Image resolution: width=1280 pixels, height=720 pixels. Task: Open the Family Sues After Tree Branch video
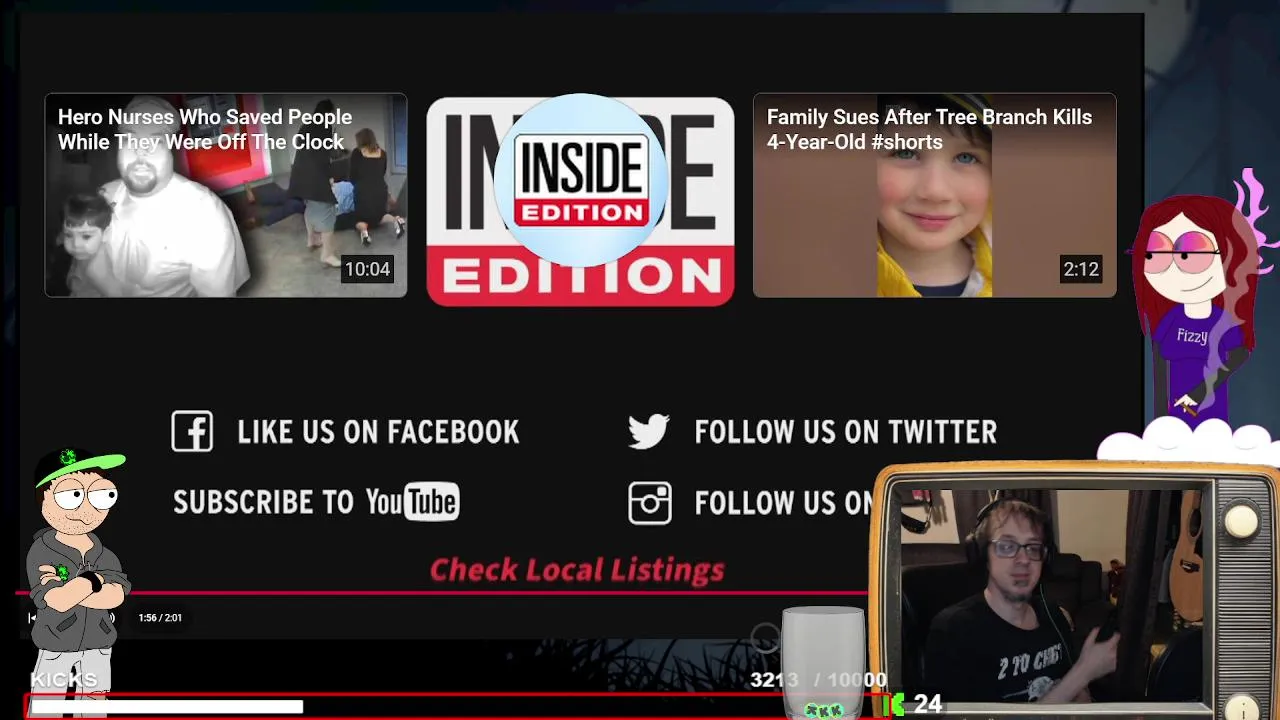934,195
